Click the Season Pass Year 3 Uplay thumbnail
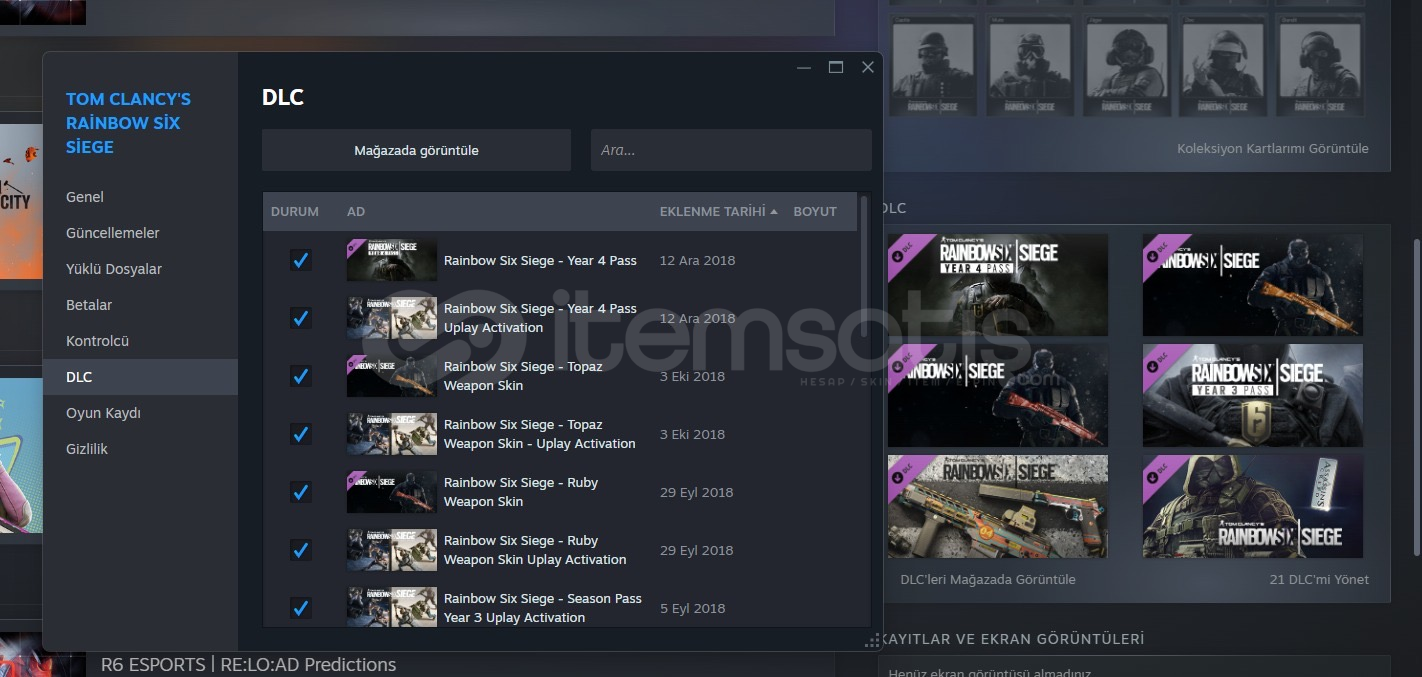1422x677 pixels. [392, 608]
